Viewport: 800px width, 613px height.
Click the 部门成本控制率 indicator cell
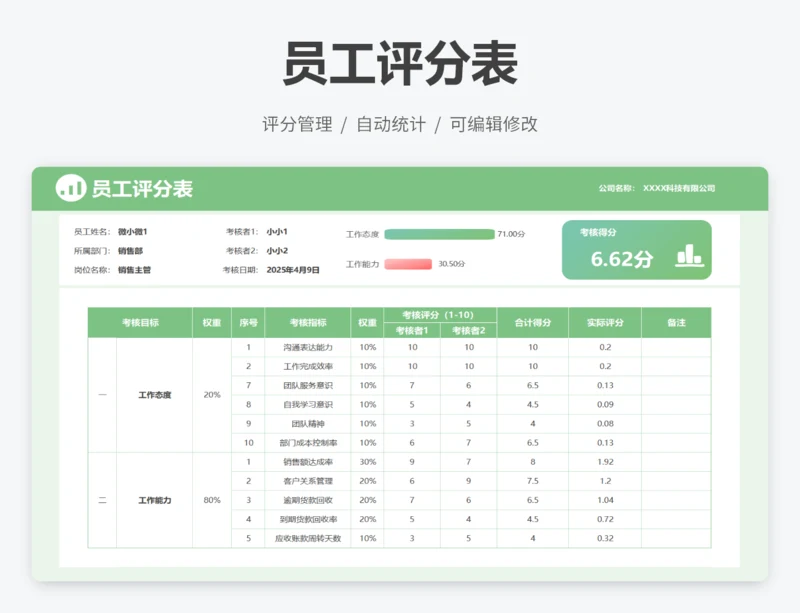[308, 443]
